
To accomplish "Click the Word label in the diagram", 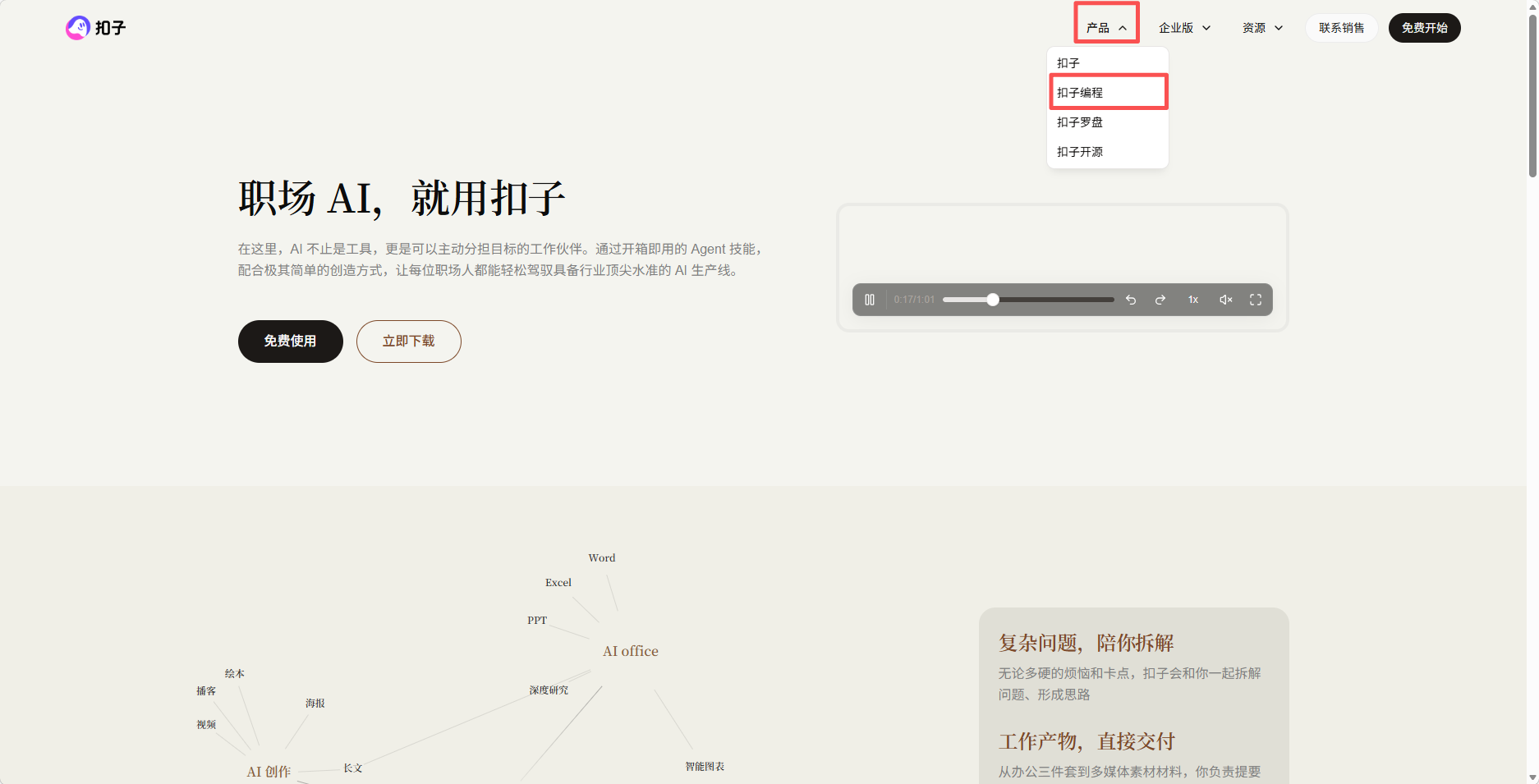I will click(x=602, y=558).
